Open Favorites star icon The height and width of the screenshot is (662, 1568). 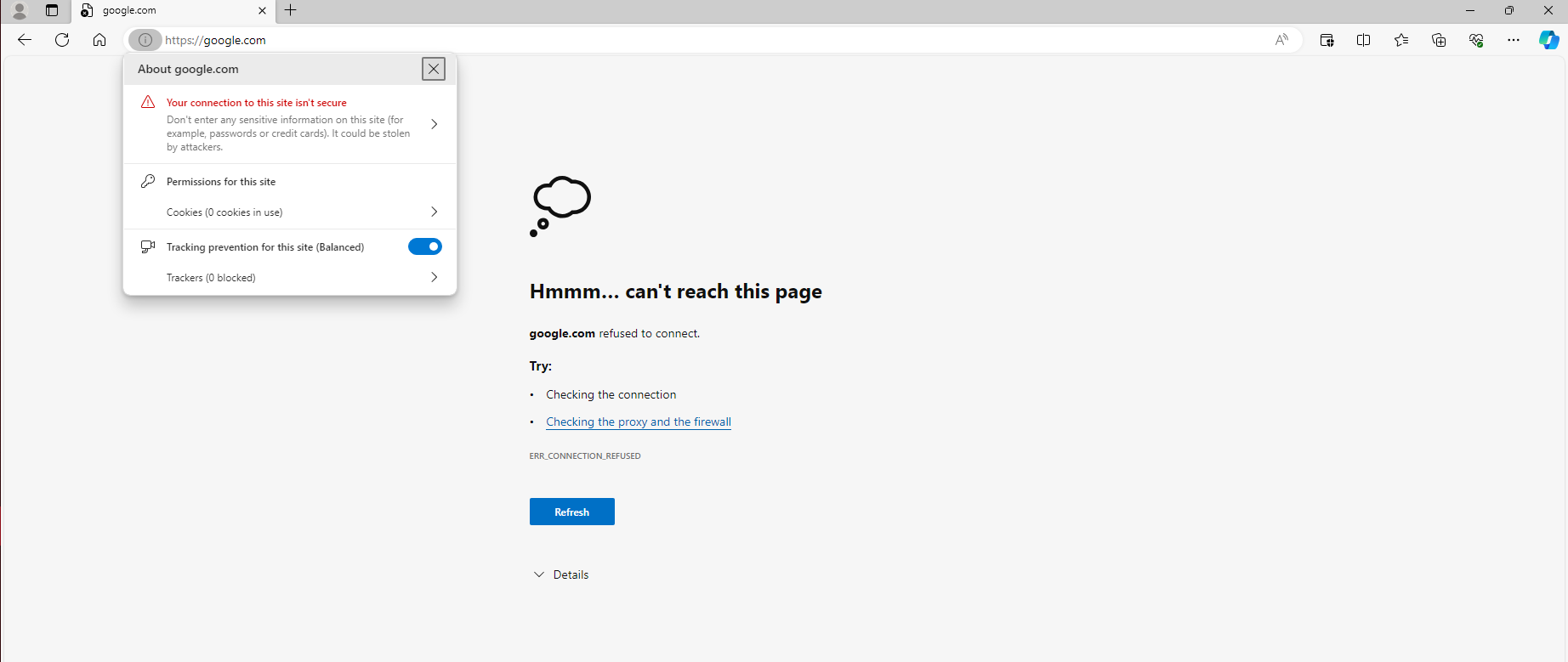tap(1401, 40)
